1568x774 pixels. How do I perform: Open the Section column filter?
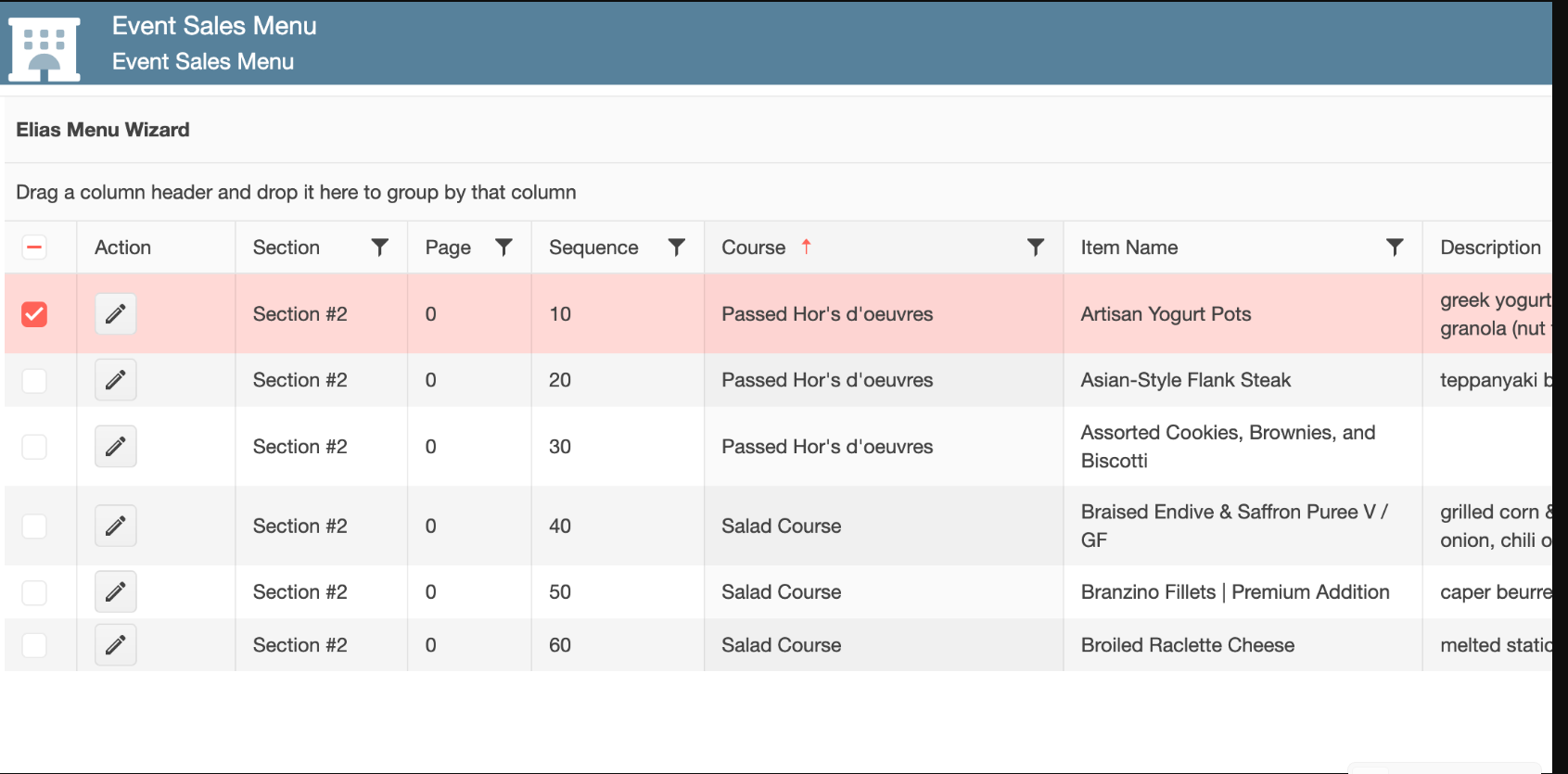coord(379,247)
